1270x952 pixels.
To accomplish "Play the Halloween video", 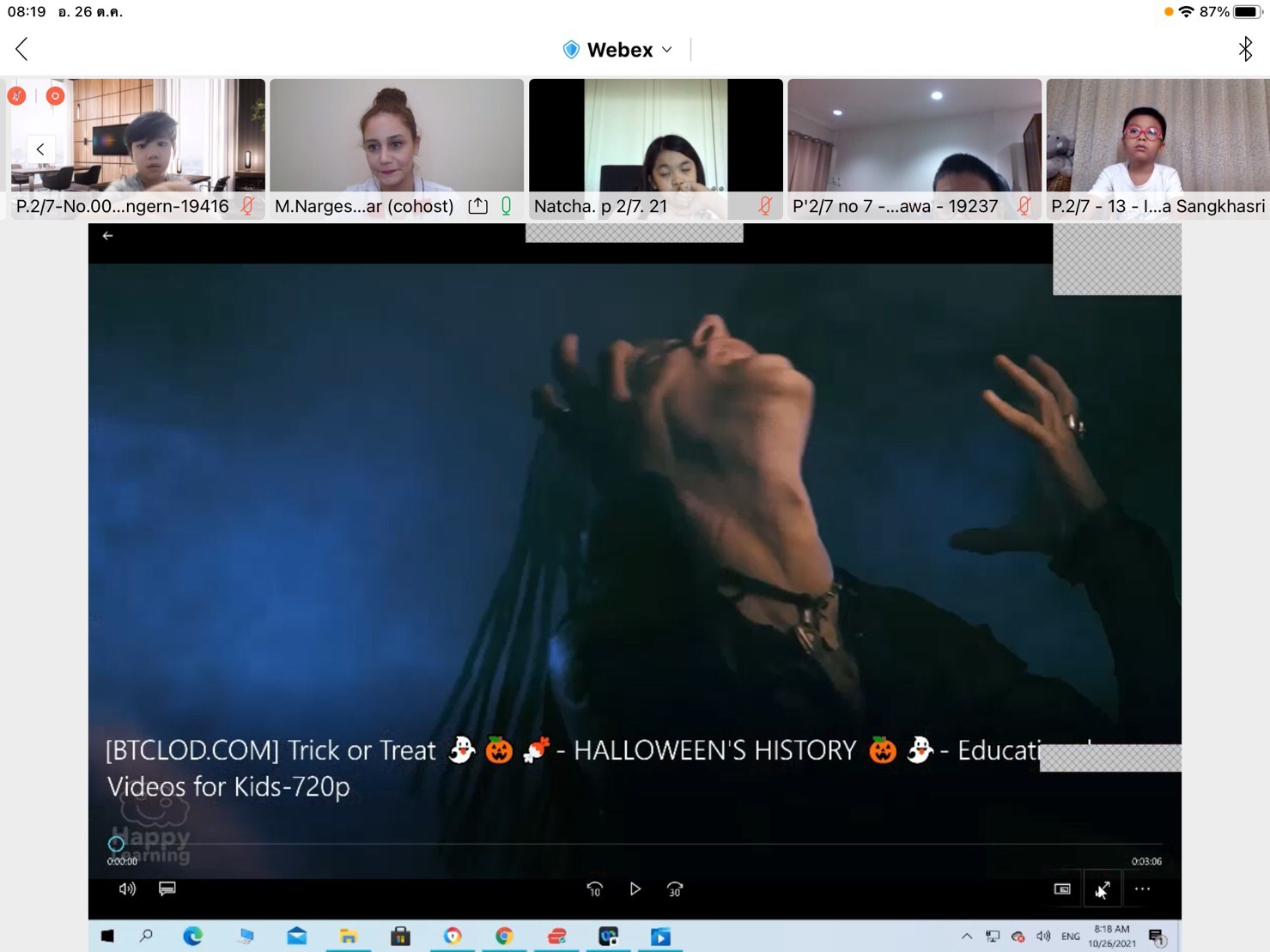I will (x=635, y=889).
